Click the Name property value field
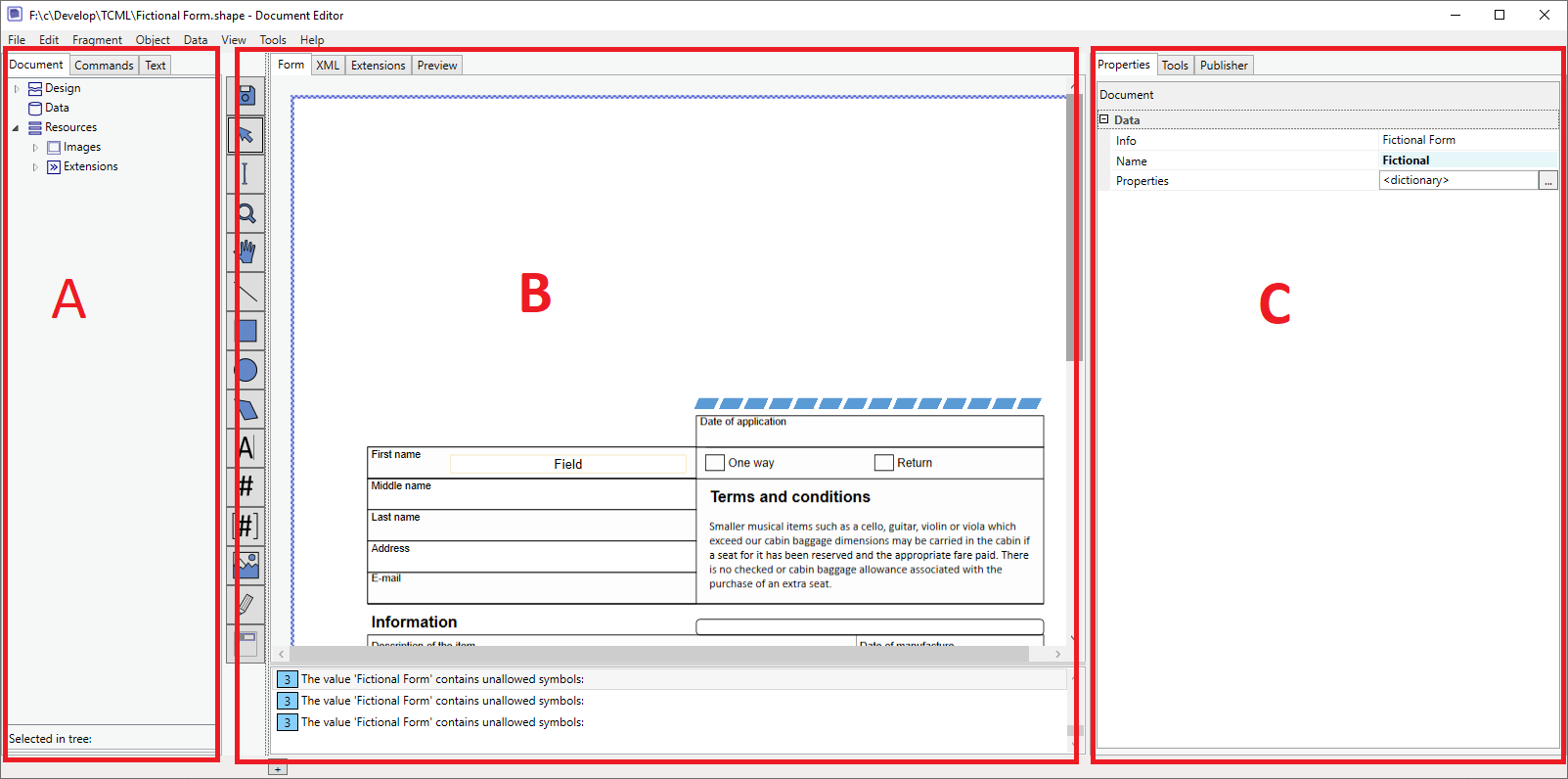This screenshot has height=779, width=1568. tap(1467, 160)
